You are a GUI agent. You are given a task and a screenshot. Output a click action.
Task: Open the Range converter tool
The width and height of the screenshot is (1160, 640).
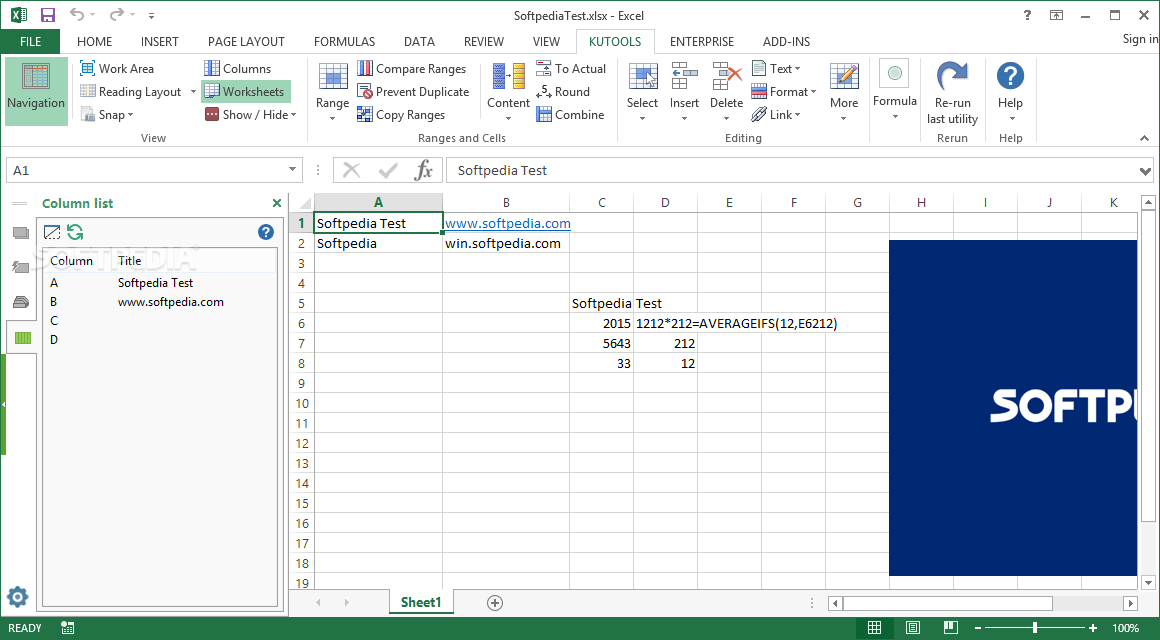pyautogui.click(x=332, y=92)
